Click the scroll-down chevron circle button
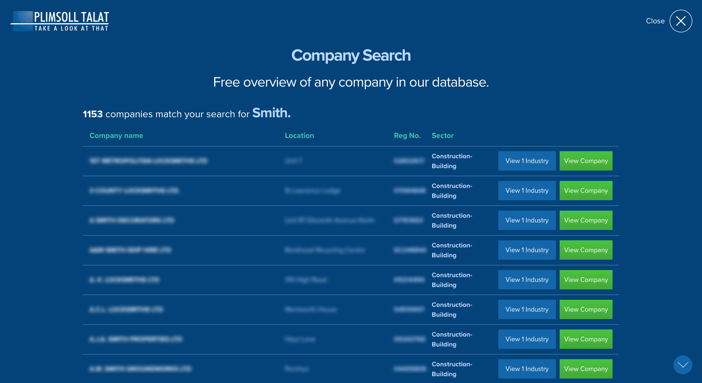 coord(683,365)
